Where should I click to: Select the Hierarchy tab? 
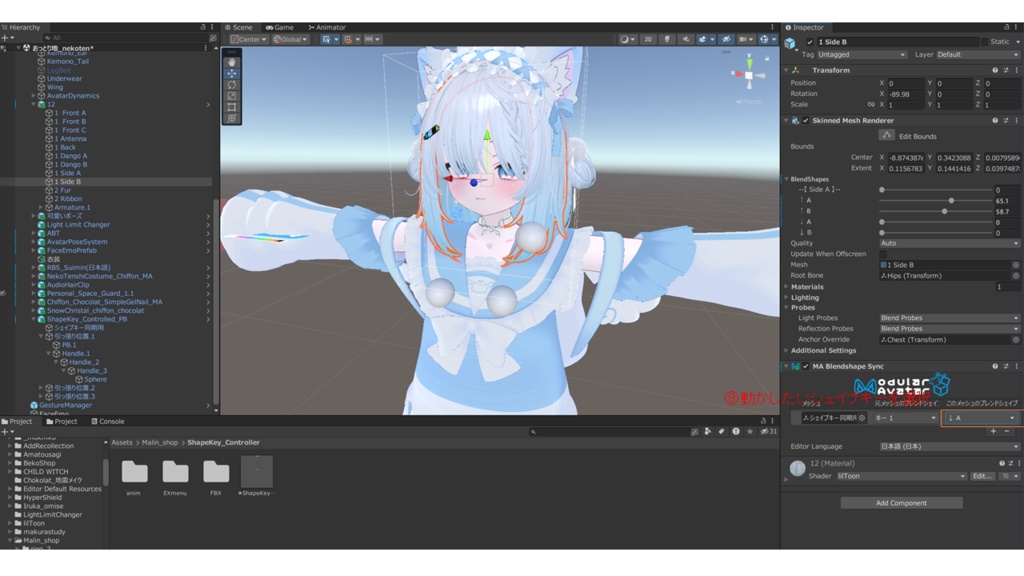coord(21,27)
